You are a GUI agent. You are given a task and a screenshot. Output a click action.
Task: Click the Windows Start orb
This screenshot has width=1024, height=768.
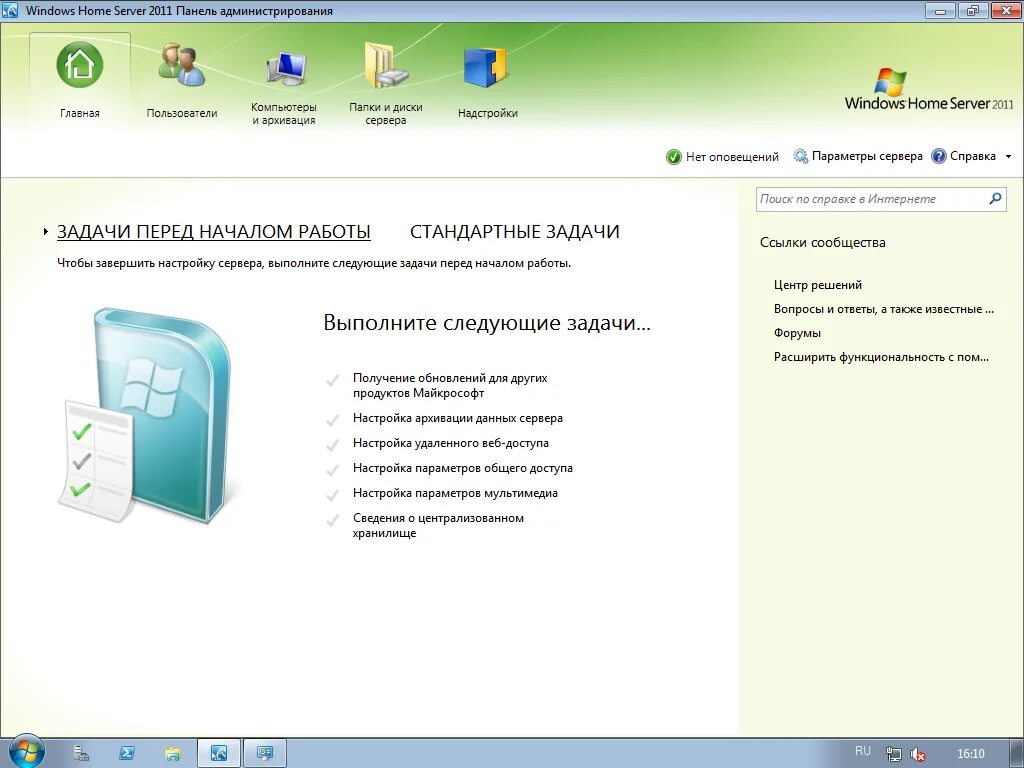[x=26, y=752]
